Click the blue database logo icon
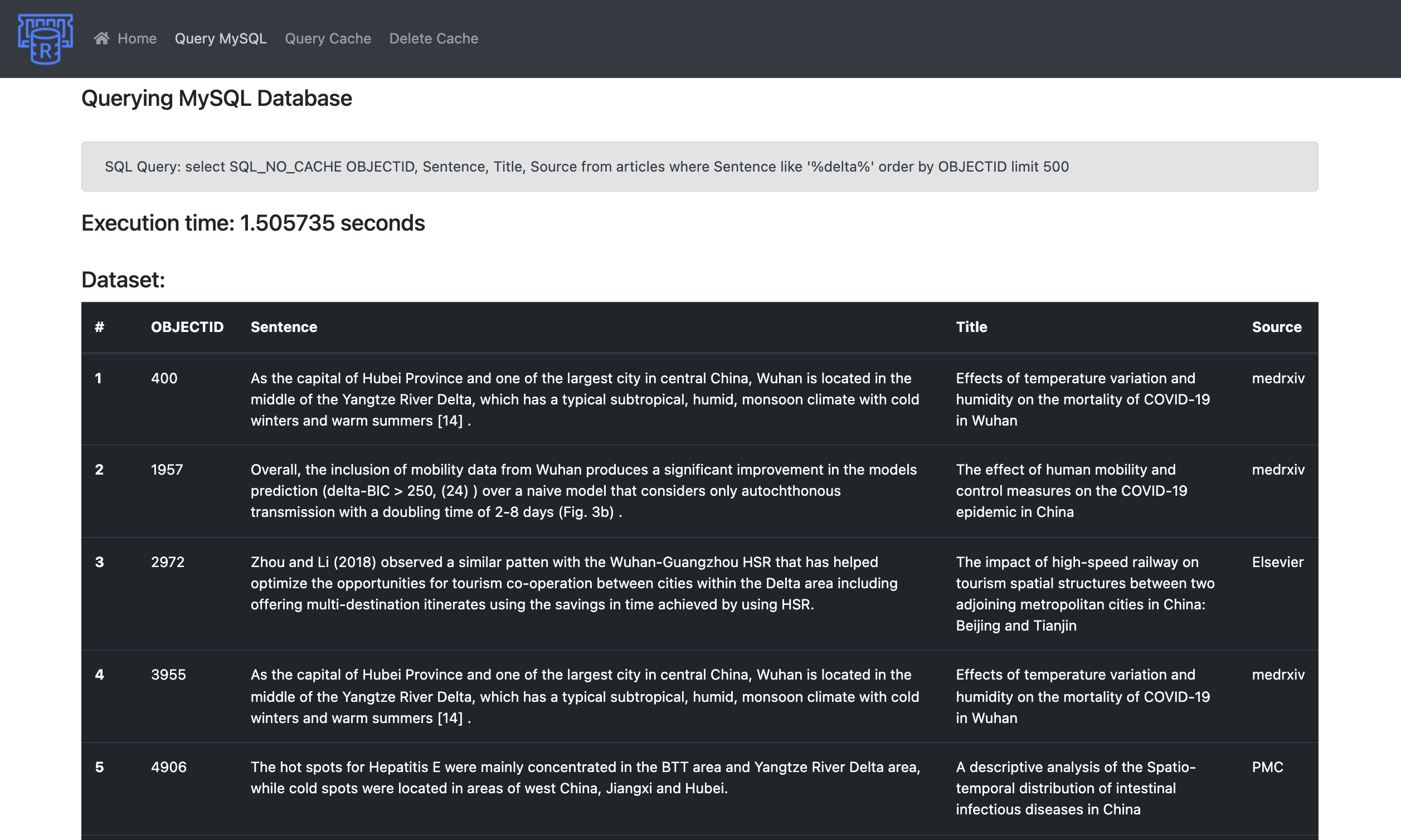This screenshot has width=1401, height=840. (45, 38)
